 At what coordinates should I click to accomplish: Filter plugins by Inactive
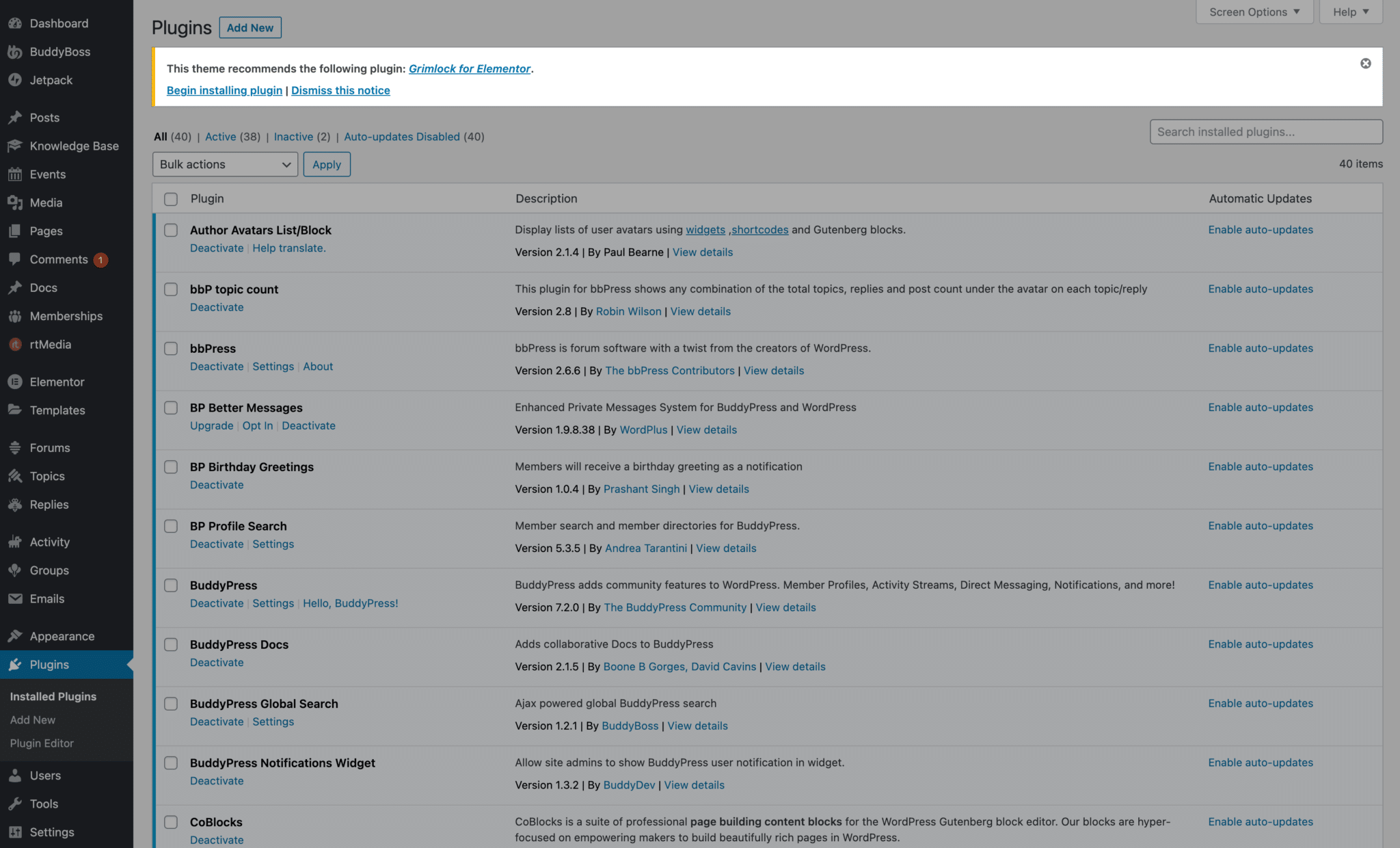(293, 137)
